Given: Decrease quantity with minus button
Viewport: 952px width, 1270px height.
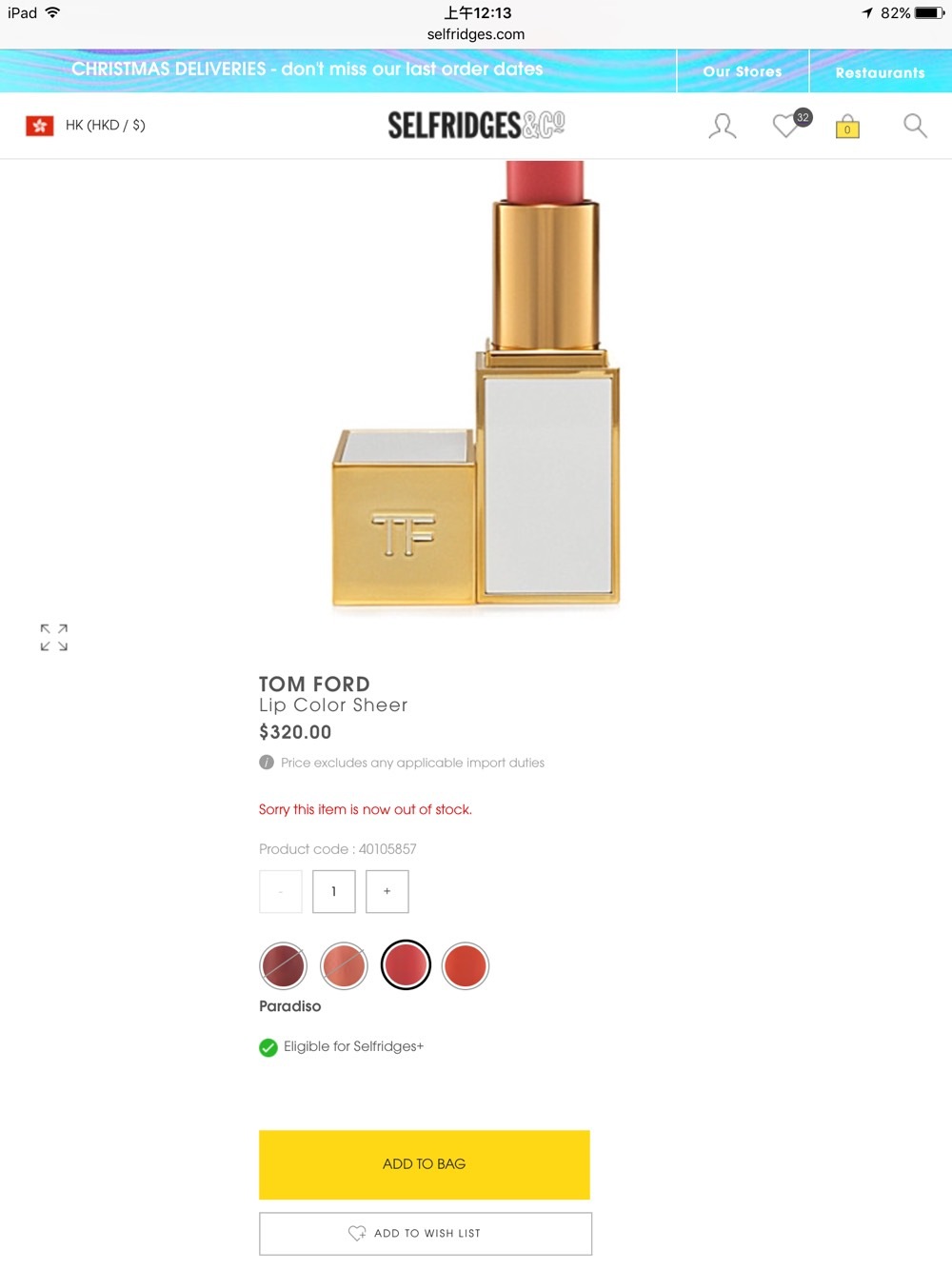Looking at the screenshot, I should point(281,892).
